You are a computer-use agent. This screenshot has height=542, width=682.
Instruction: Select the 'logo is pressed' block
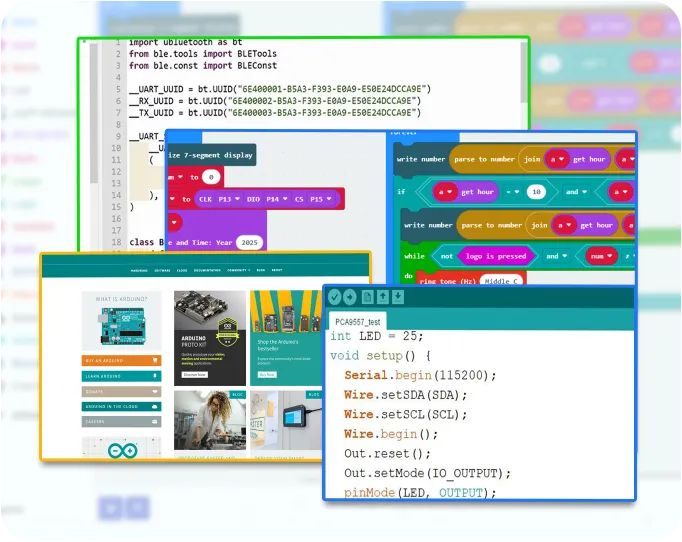(x=496, y=256)
